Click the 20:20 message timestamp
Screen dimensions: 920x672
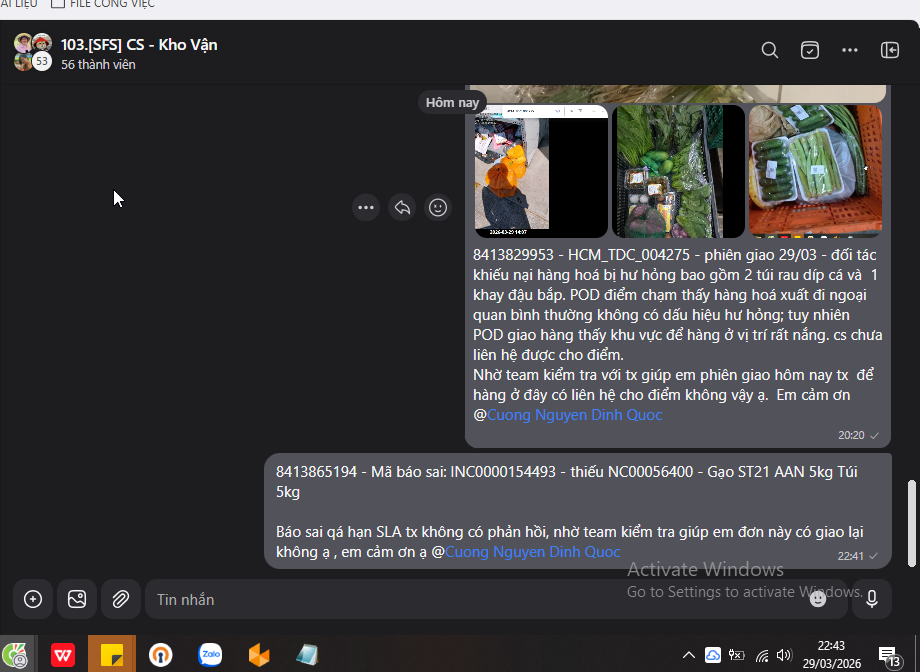pos(851,435)
